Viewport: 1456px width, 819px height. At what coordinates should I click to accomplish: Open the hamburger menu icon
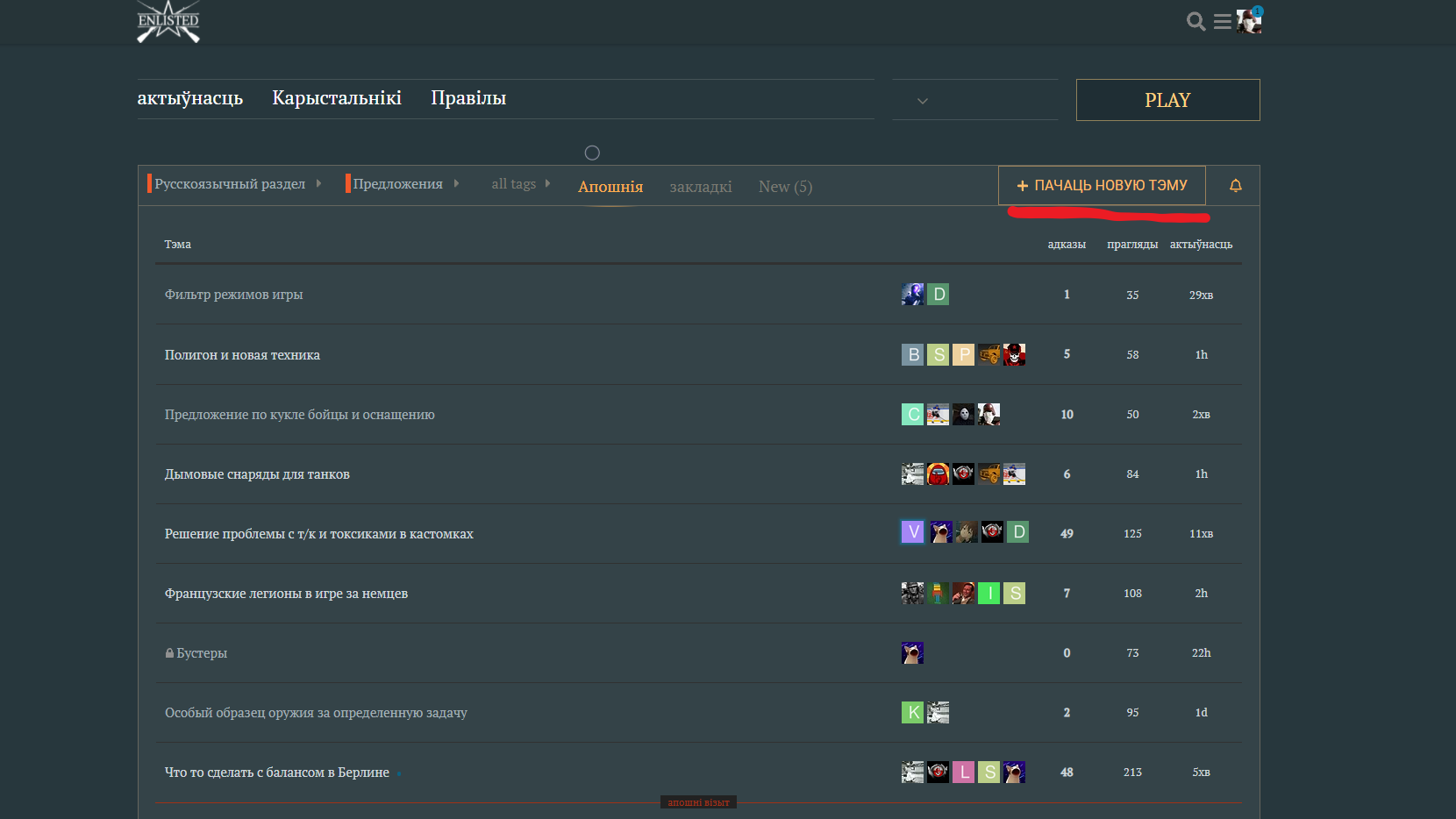1222,22
